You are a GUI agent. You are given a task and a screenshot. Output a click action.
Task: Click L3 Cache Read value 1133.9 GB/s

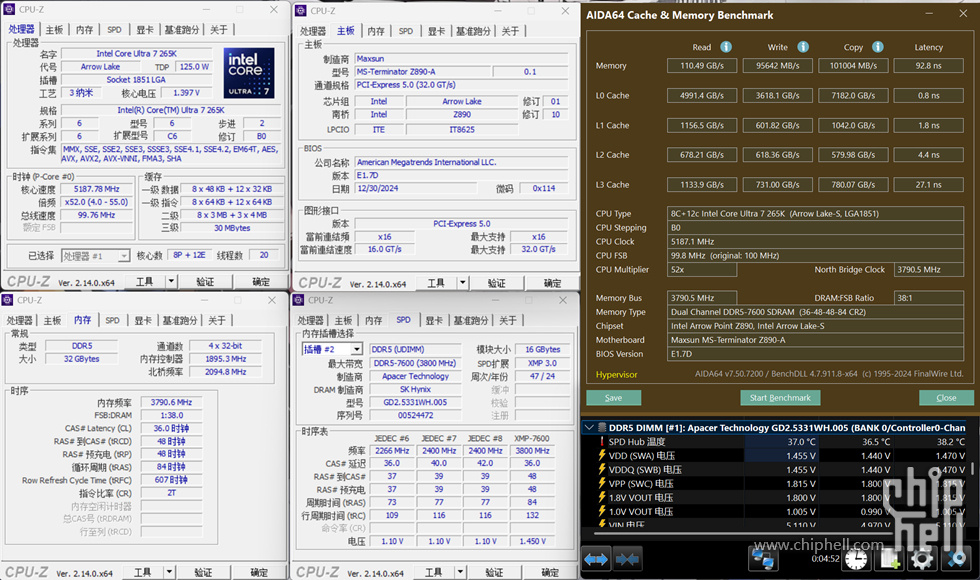click(x=702, y=184)
